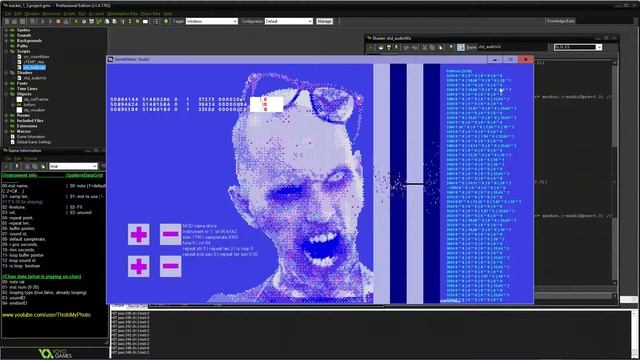Open File menu of Game Information window
640x360 pixels.
point(7,158)
